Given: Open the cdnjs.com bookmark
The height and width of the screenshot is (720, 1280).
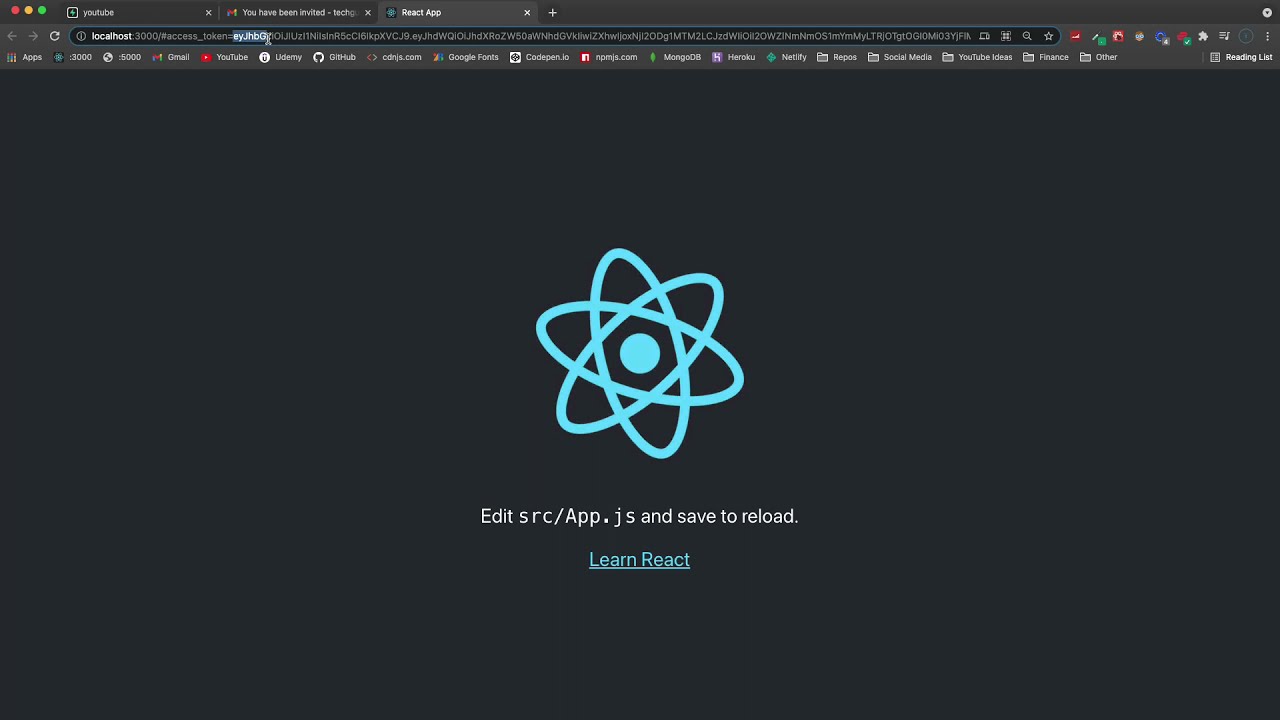Looking at the screenshot, I should pyautogui.click(x=394, y=57).
